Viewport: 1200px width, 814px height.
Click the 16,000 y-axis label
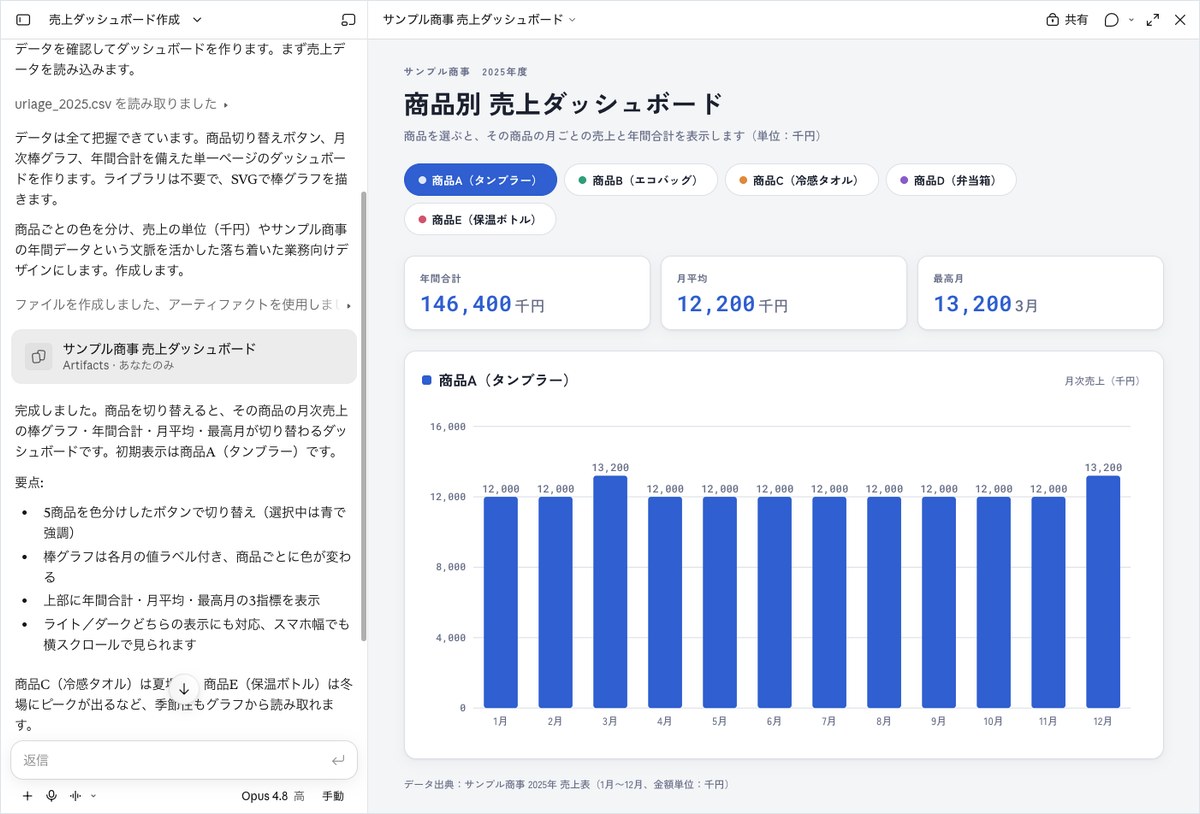tap(448, 427)
